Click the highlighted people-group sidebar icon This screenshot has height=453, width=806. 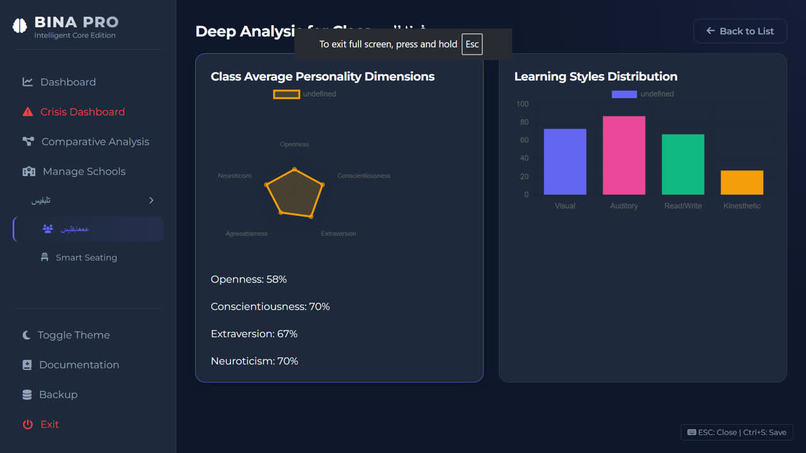coord(48,229)
